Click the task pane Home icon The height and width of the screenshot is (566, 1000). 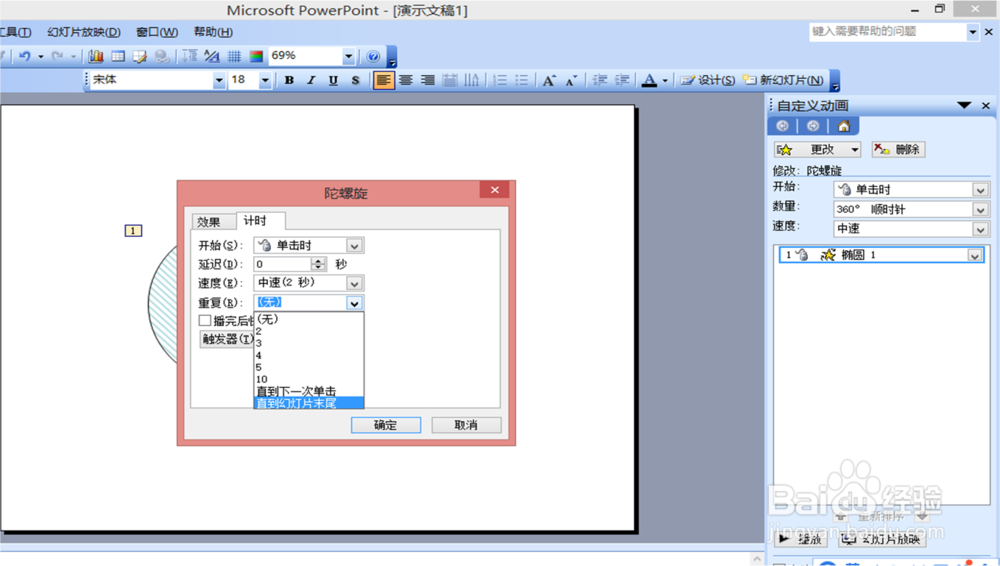844,126
